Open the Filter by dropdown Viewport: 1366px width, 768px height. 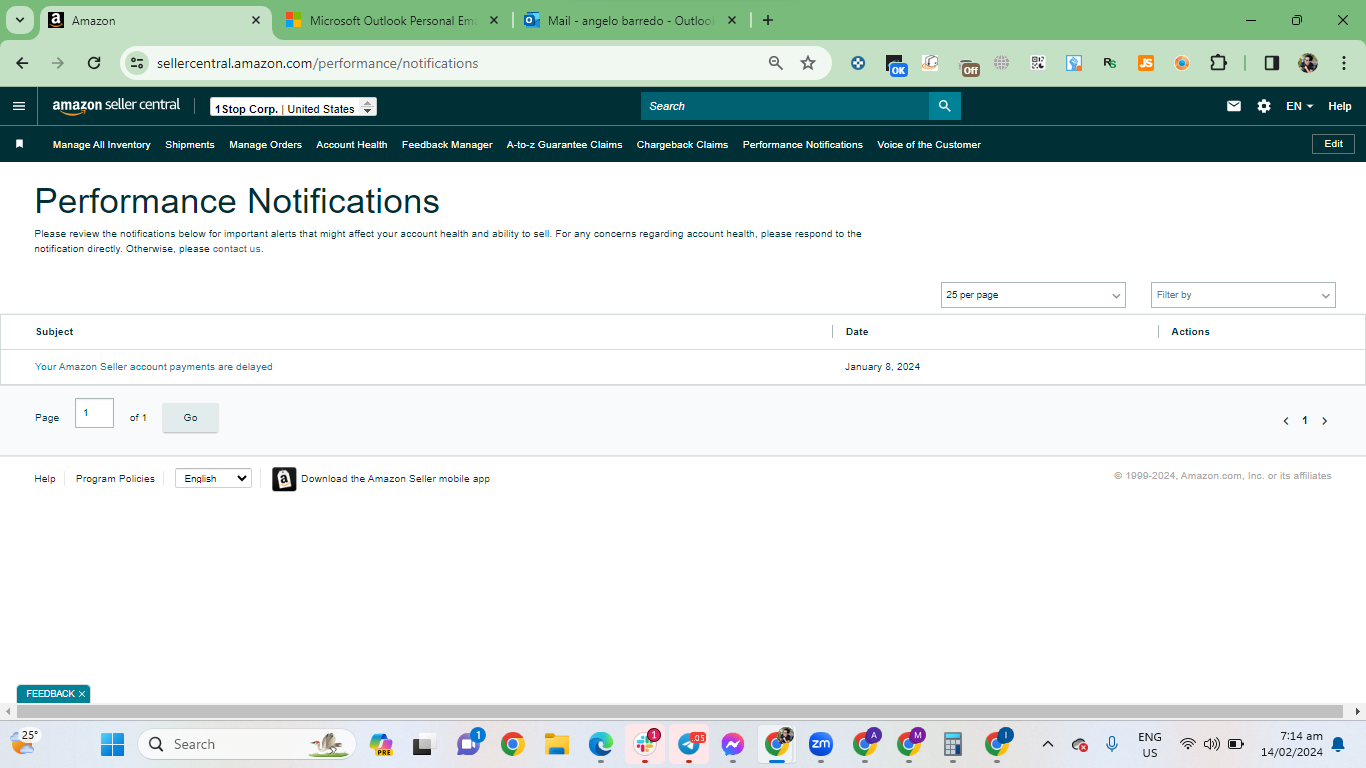pyautogui.click(x=1243, y=295)
